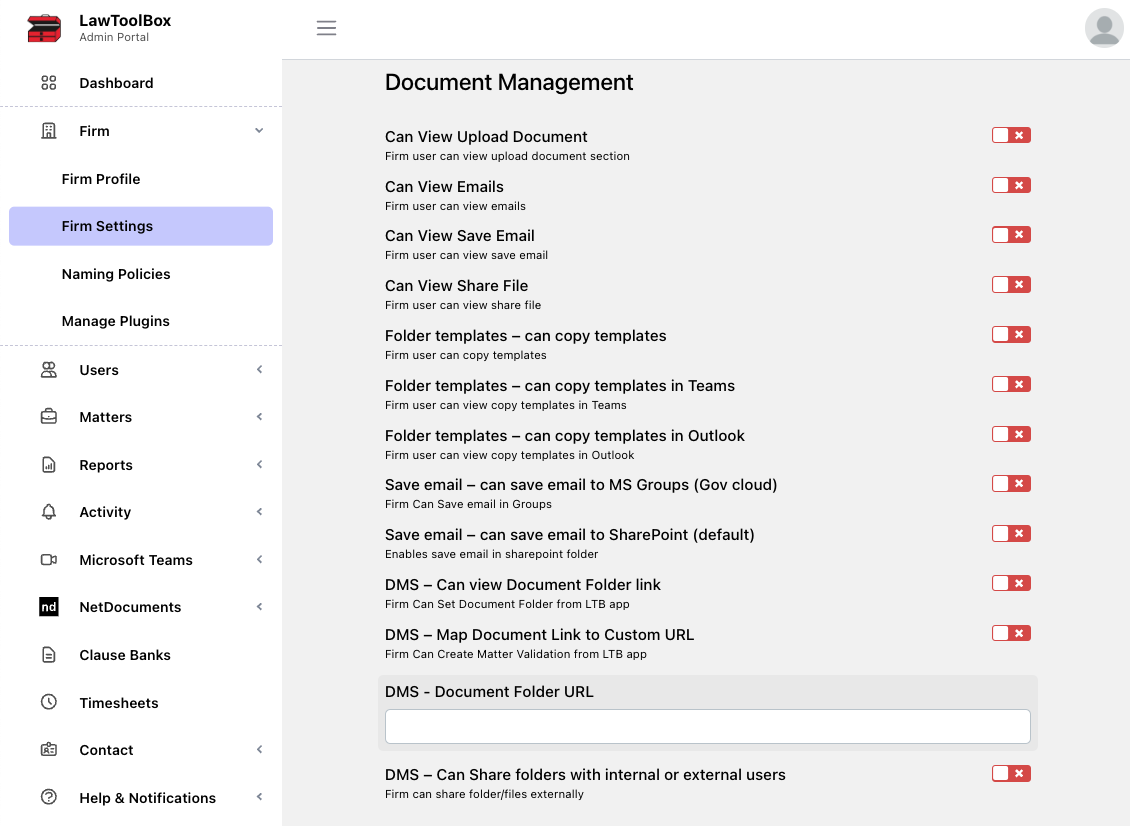Click the NetDocuments nd icon

48,607
